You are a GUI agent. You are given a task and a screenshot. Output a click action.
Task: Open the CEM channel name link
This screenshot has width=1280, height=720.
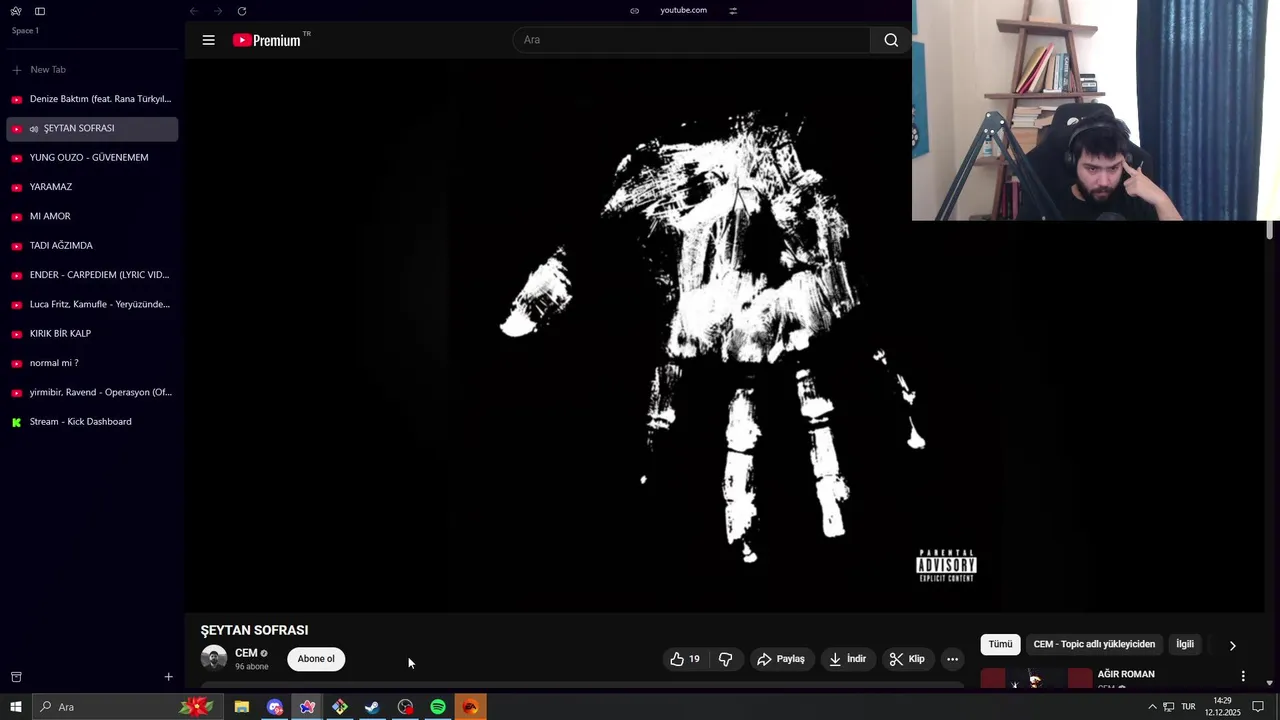[x=246, y=653]
